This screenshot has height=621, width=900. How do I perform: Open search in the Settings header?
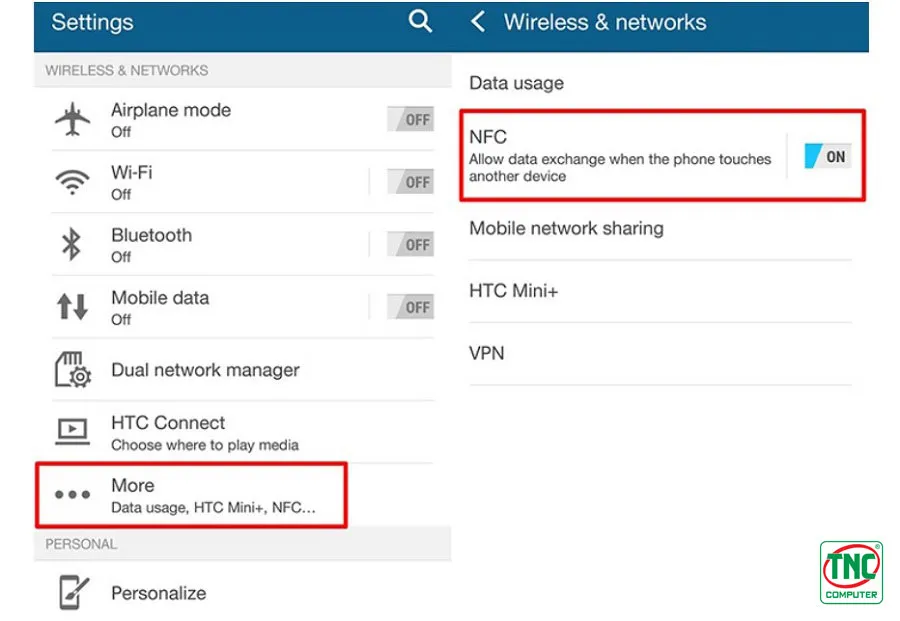click(x=420, y=22)
